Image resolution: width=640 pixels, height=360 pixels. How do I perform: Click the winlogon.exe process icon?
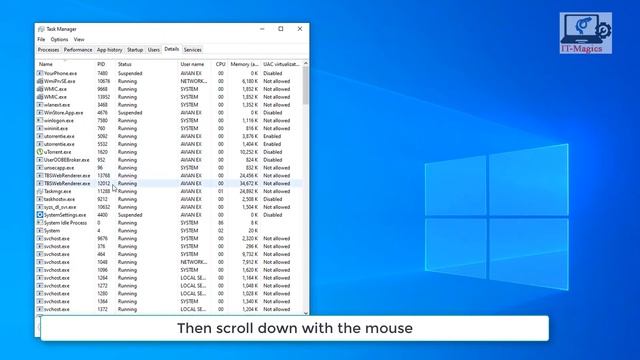pyautogui.click(x=40, y=120)
